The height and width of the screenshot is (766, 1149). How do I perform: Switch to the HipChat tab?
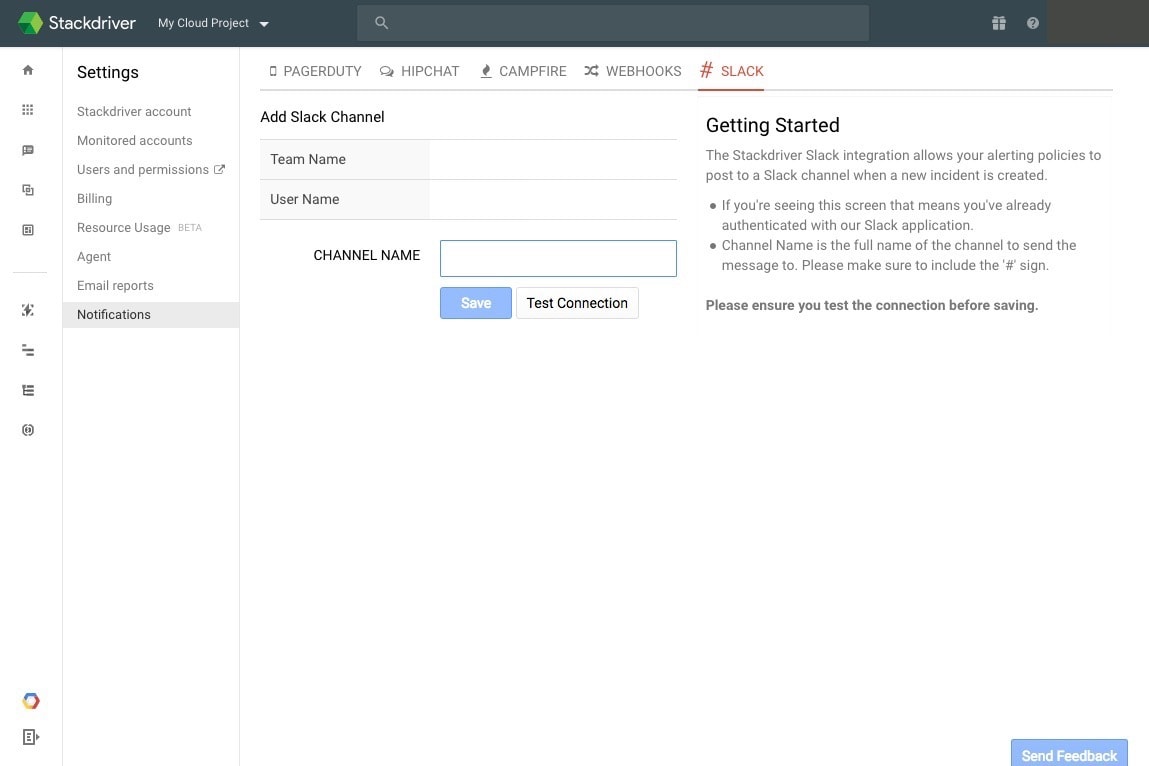(419, 71)
